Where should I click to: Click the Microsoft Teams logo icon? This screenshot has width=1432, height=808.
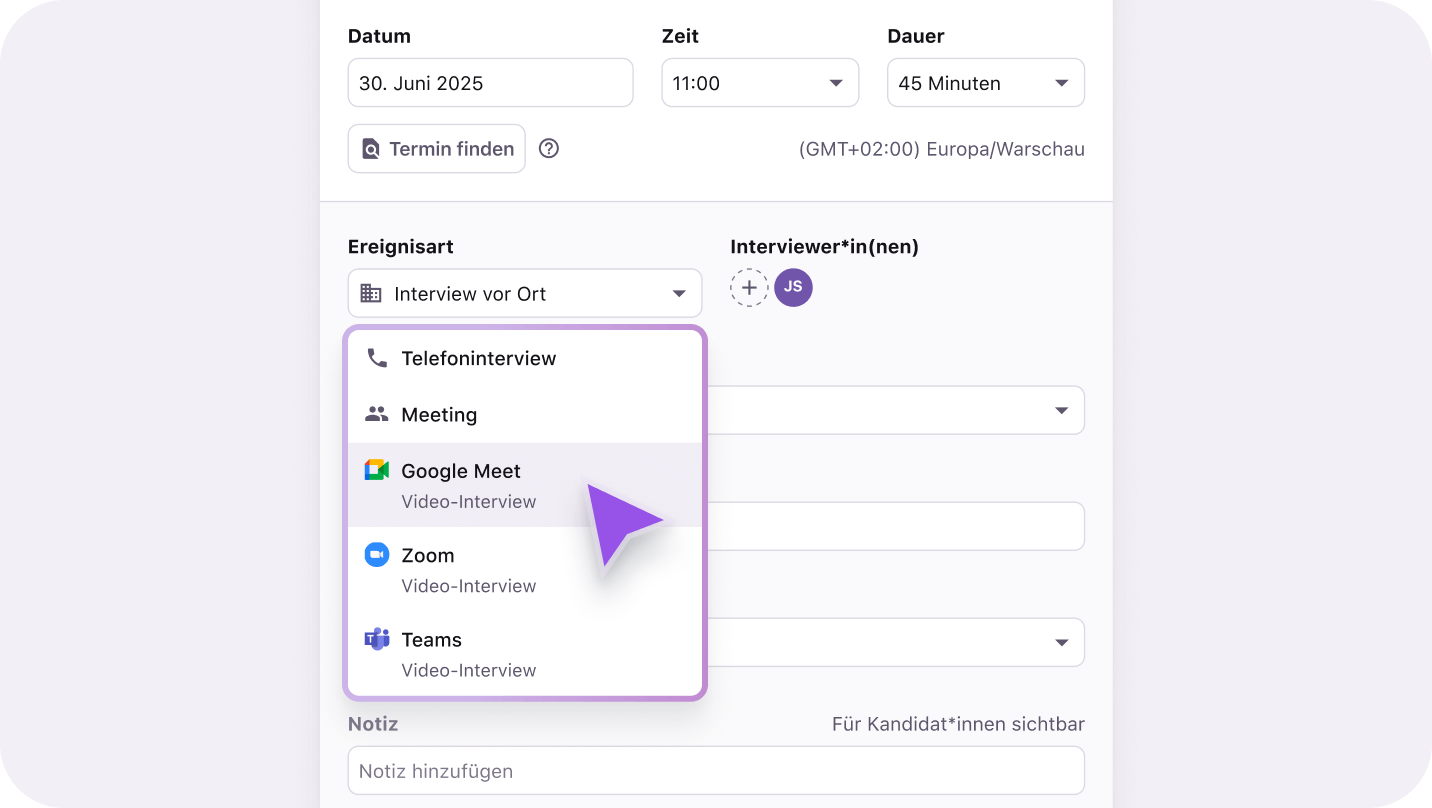pyautogui.click(x=377, y=640)
